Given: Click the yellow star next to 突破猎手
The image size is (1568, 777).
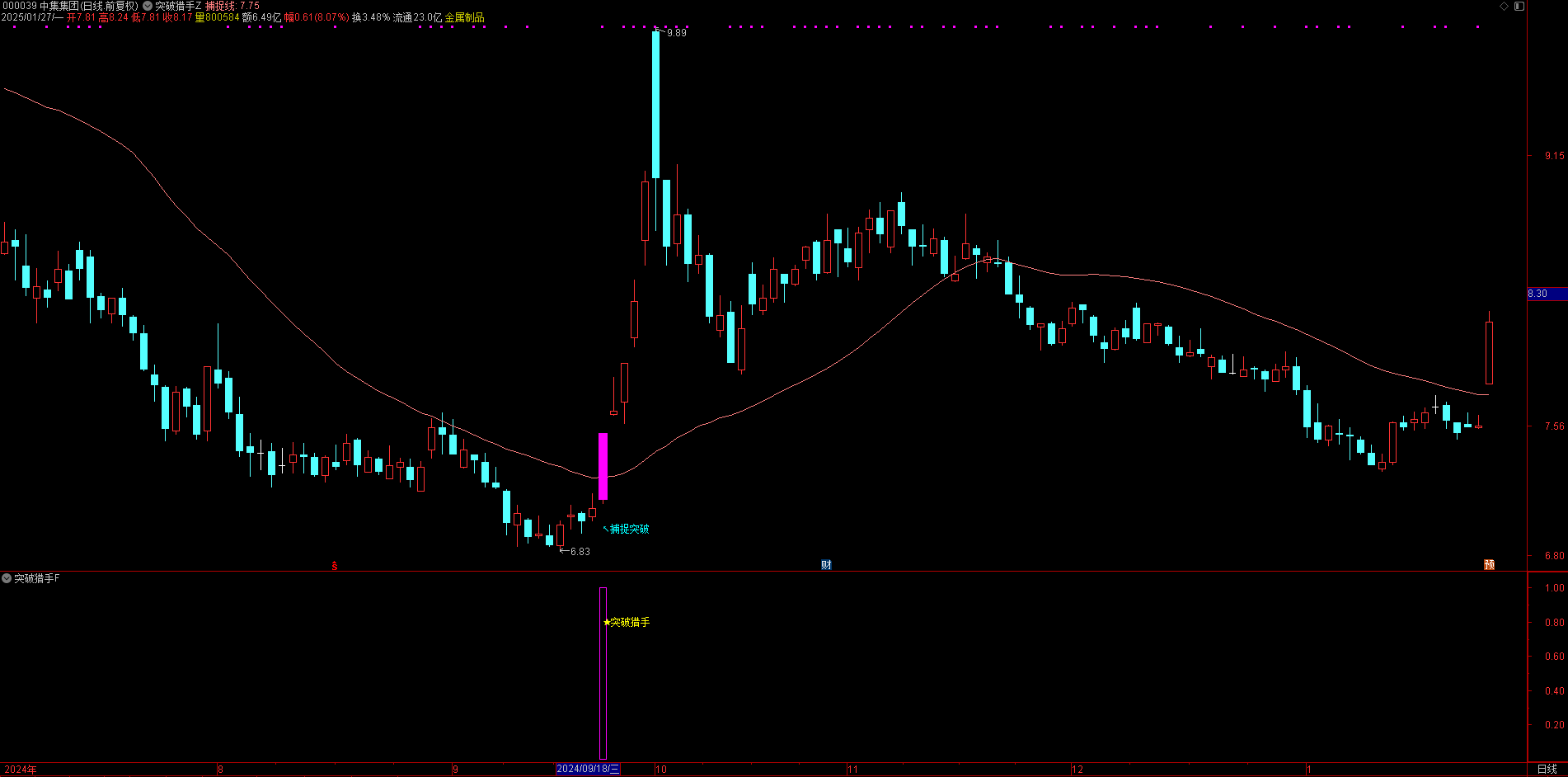Looking at the screenshot, I should click(607, 622).
